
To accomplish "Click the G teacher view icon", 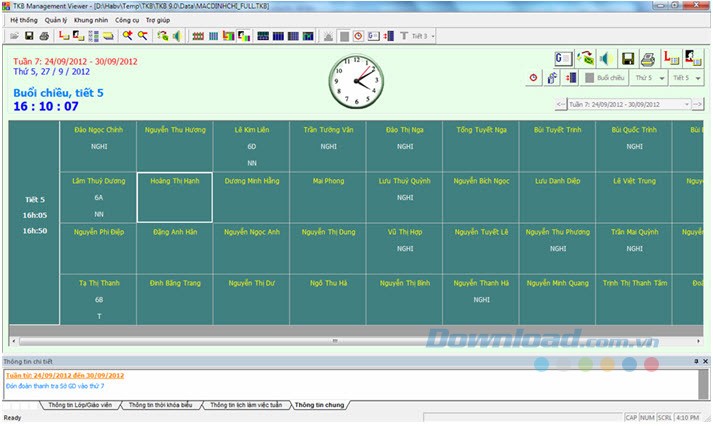I will (x=563, y=59).
